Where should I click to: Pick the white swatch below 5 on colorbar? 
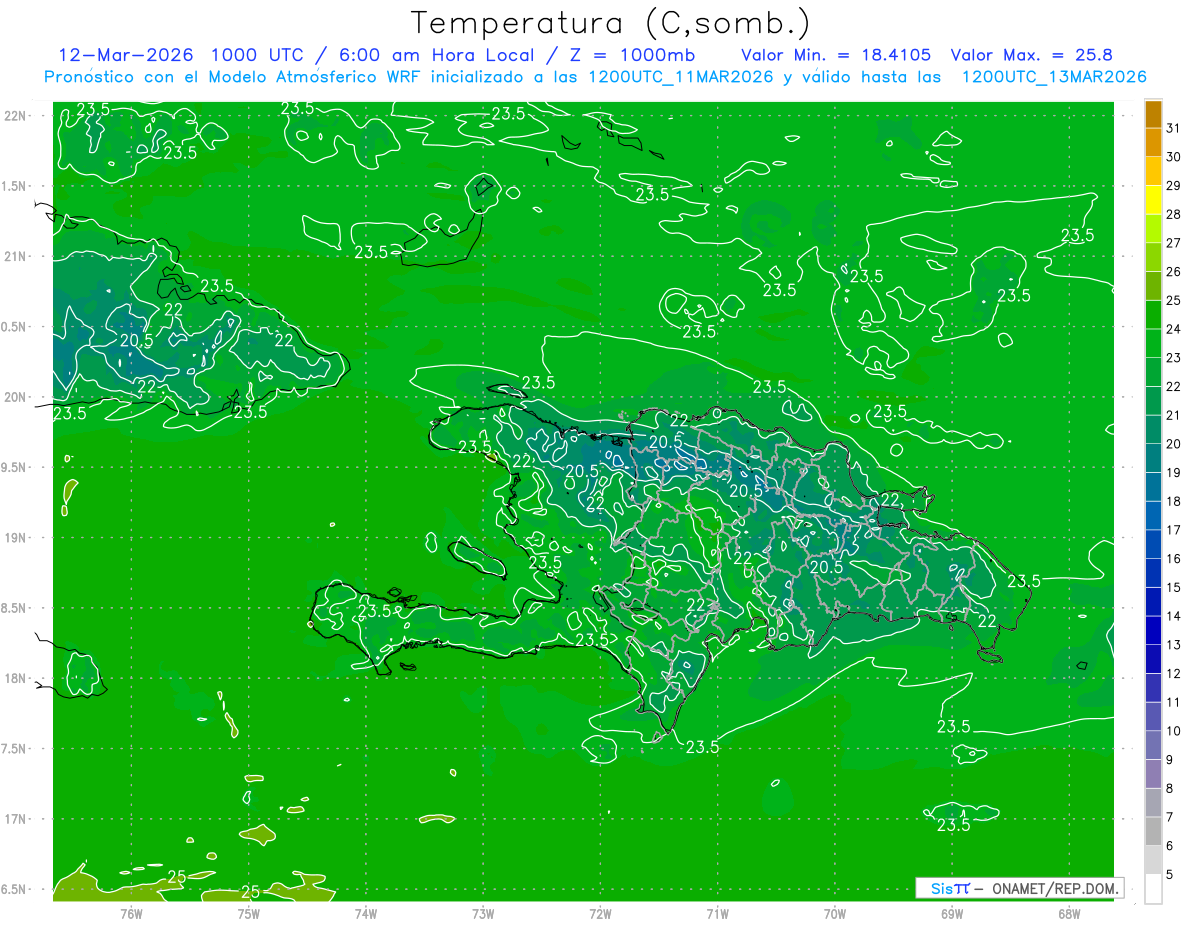(x=1153, y=889)
